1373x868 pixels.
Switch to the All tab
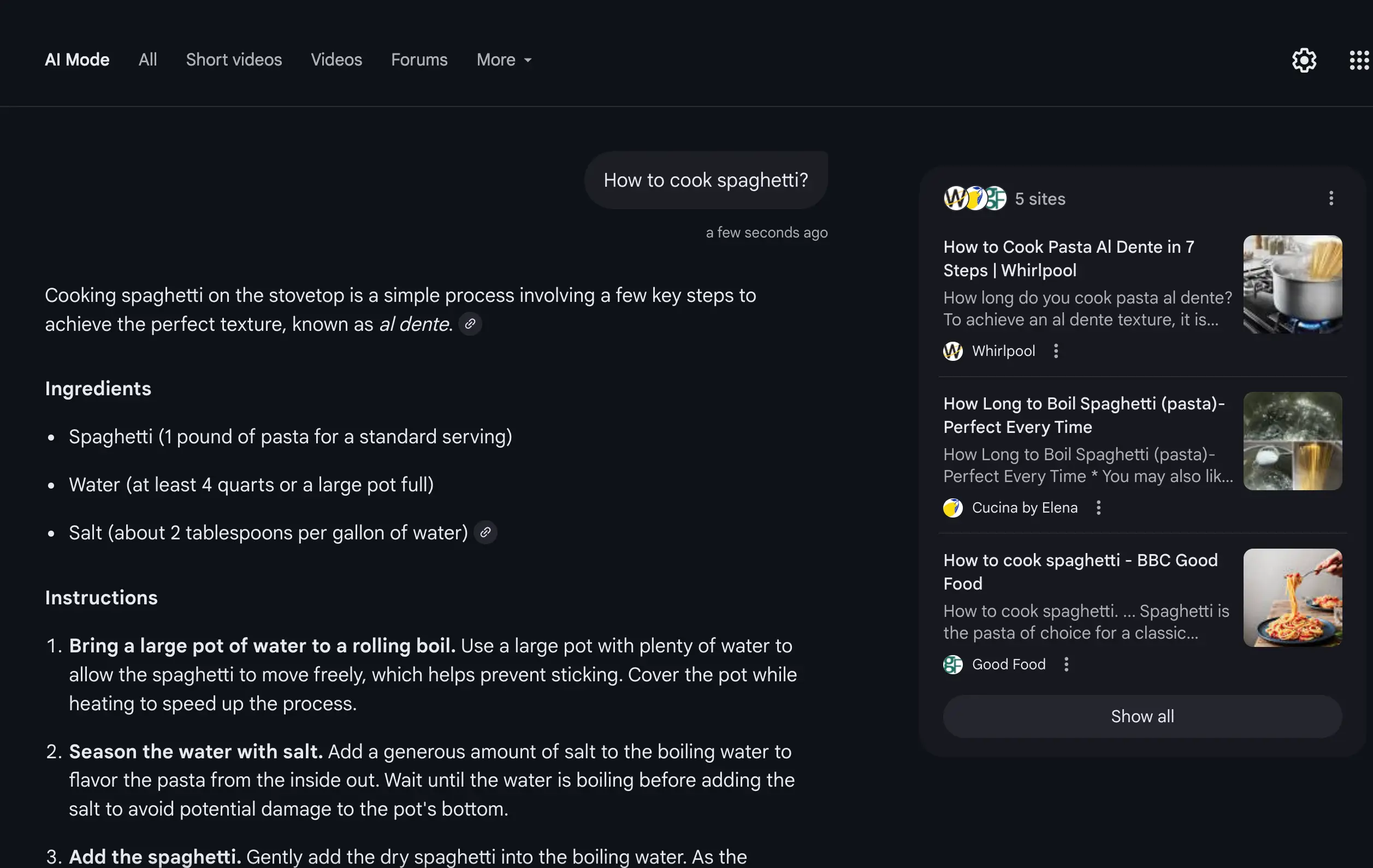click(x=147, y=60)
